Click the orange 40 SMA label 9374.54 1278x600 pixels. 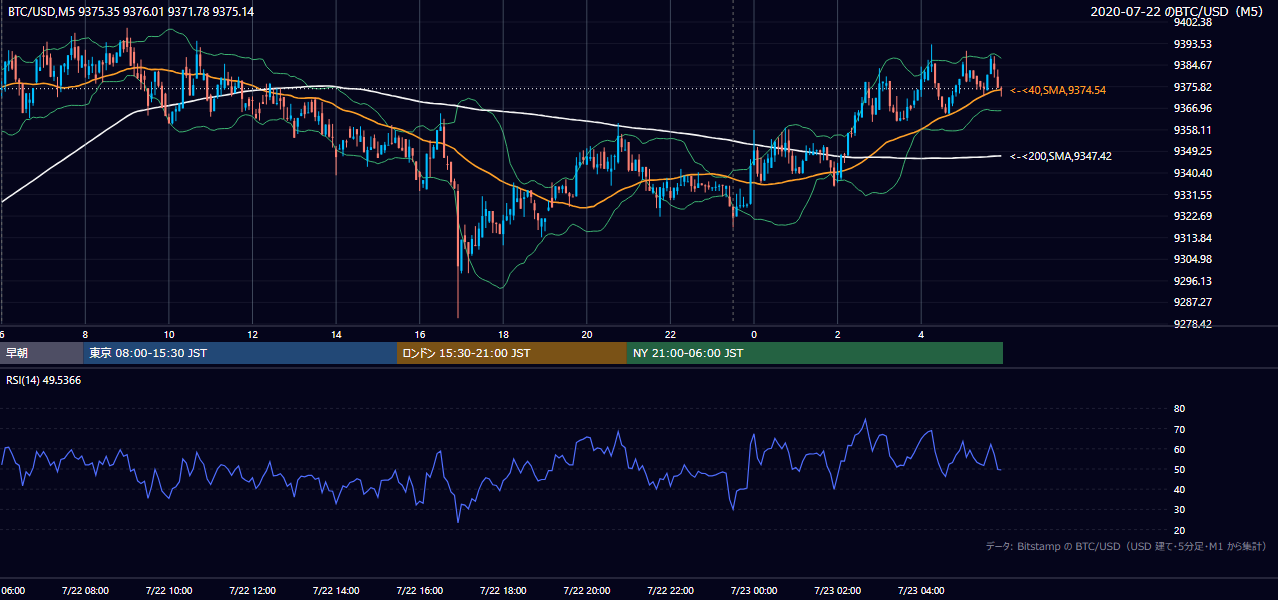coord(1058,90)
